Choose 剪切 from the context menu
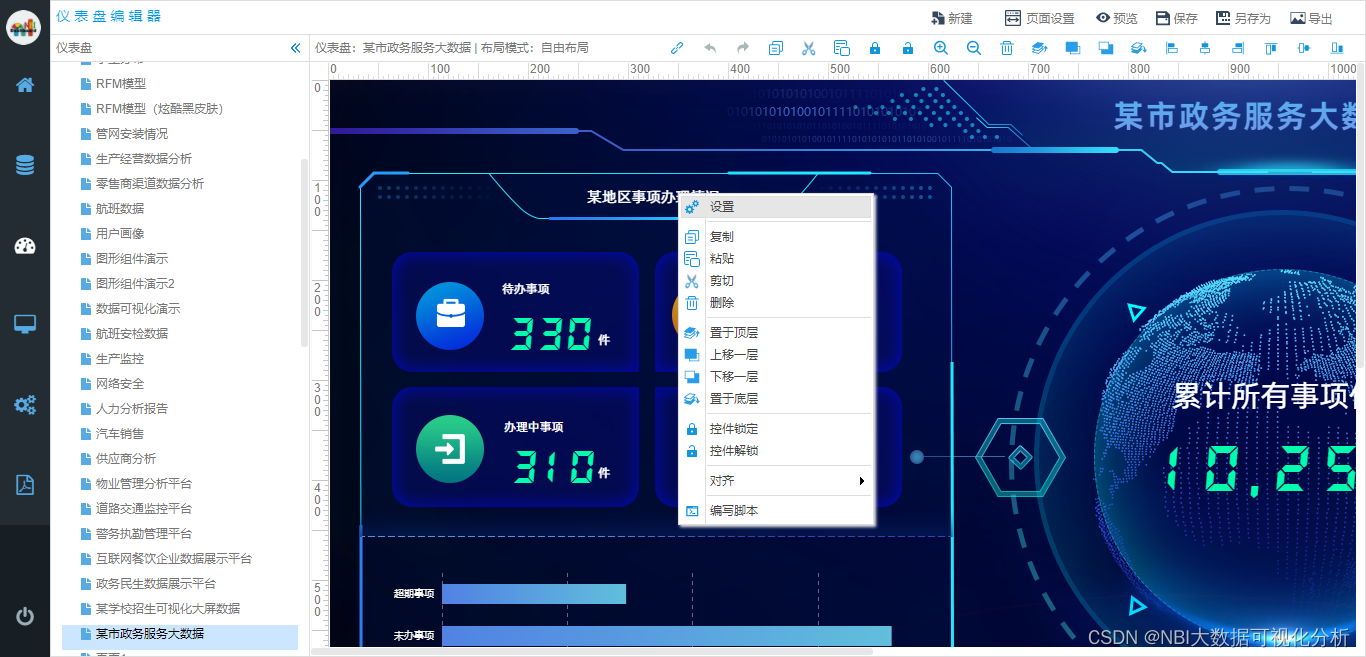Viewport: 1366px width, 657px height. [x=776, y=281]
